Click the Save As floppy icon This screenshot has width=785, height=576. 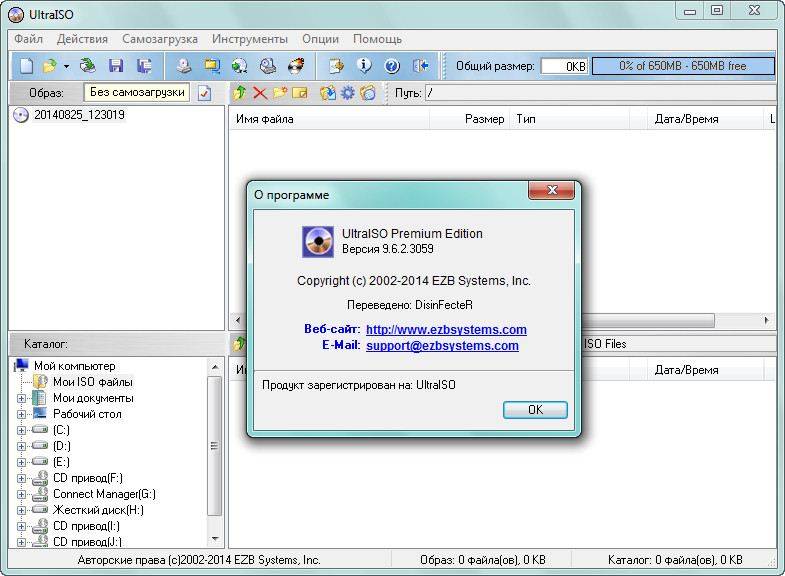[x=144, y=66]
